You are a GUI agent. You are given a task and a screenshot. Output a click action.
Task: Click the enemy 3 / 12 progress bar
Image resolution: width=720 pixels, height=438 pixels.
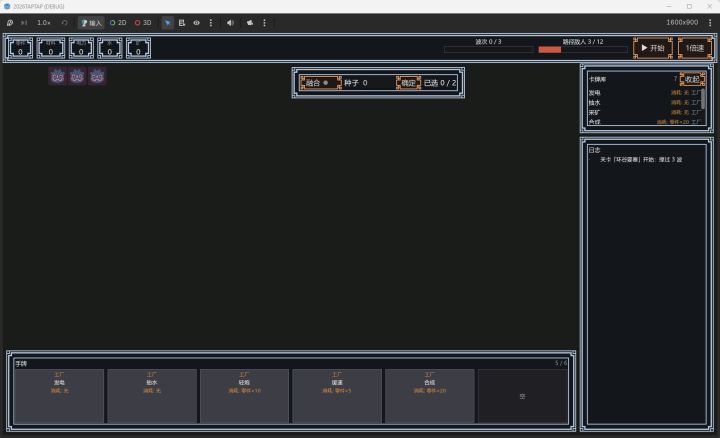[583, 50]
